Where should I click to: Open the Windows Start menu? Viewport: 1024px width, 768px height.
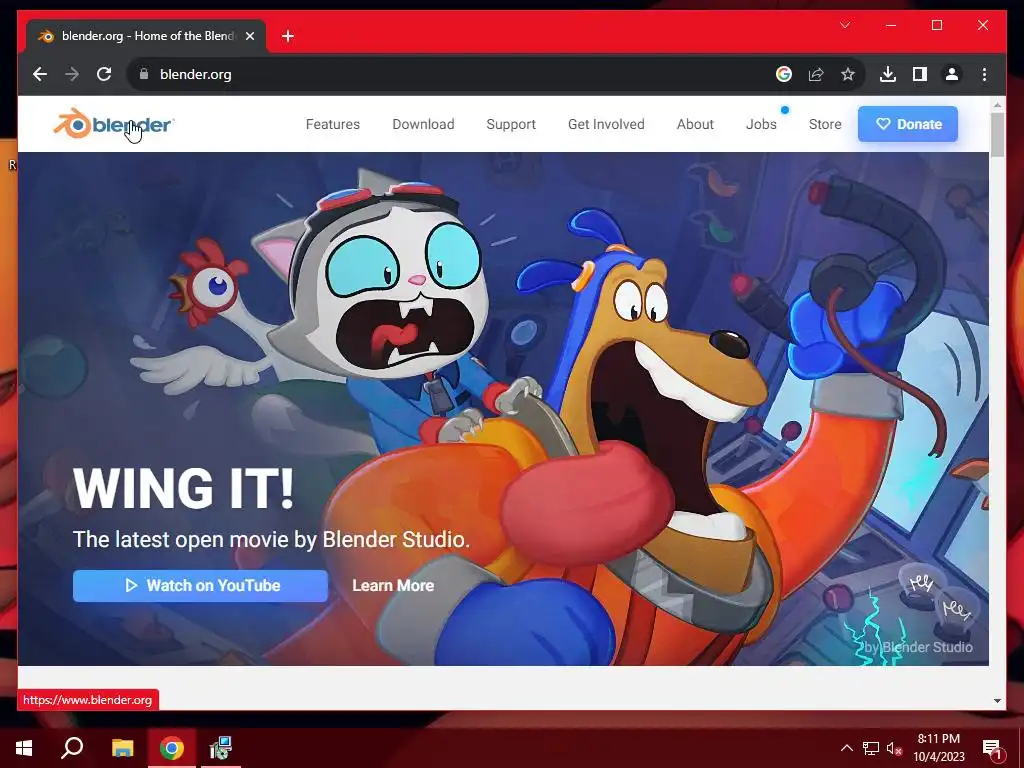[24, 748]
